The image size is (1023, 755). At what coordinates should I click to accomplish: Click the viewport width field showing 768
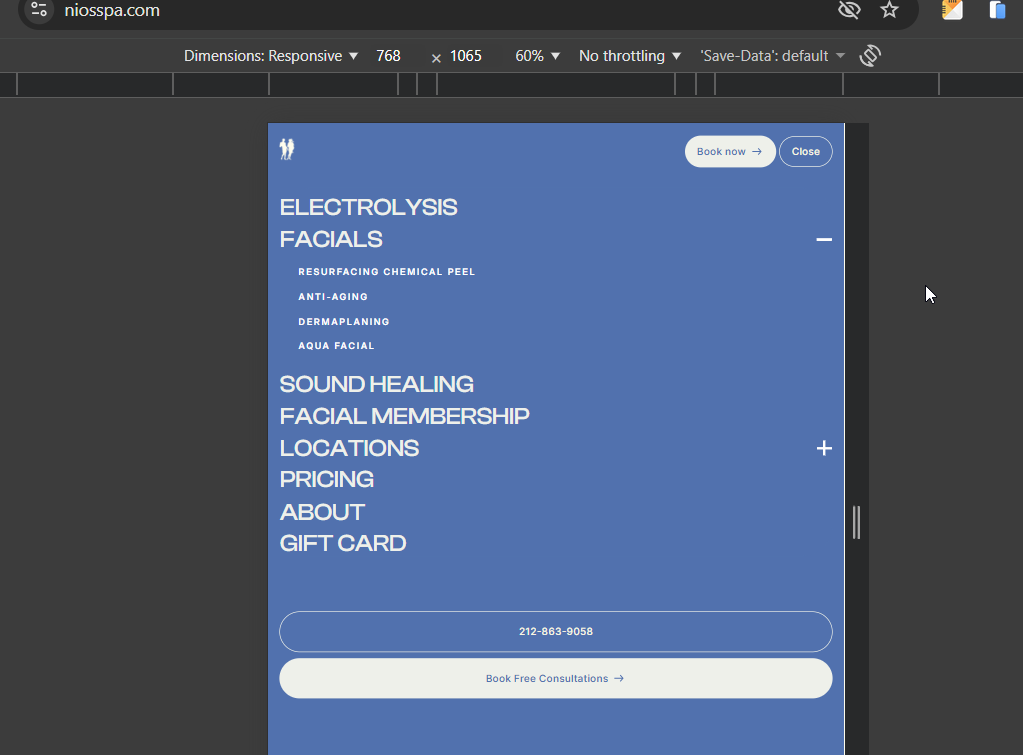coord(388,56)
